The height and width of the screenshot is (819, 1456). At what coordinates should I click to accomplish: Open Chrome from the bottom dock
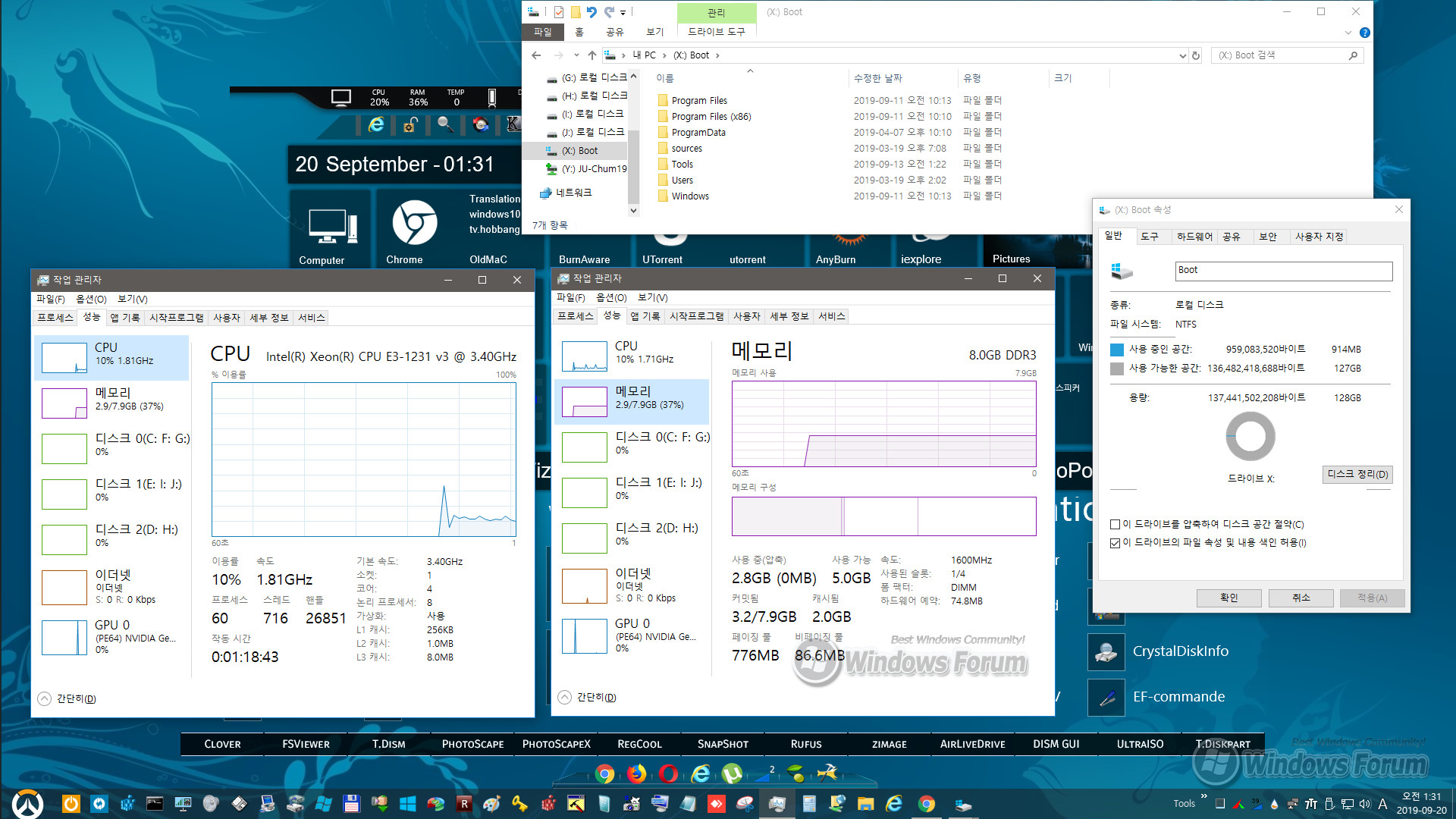pyautogui.click(x=605, y=773)
